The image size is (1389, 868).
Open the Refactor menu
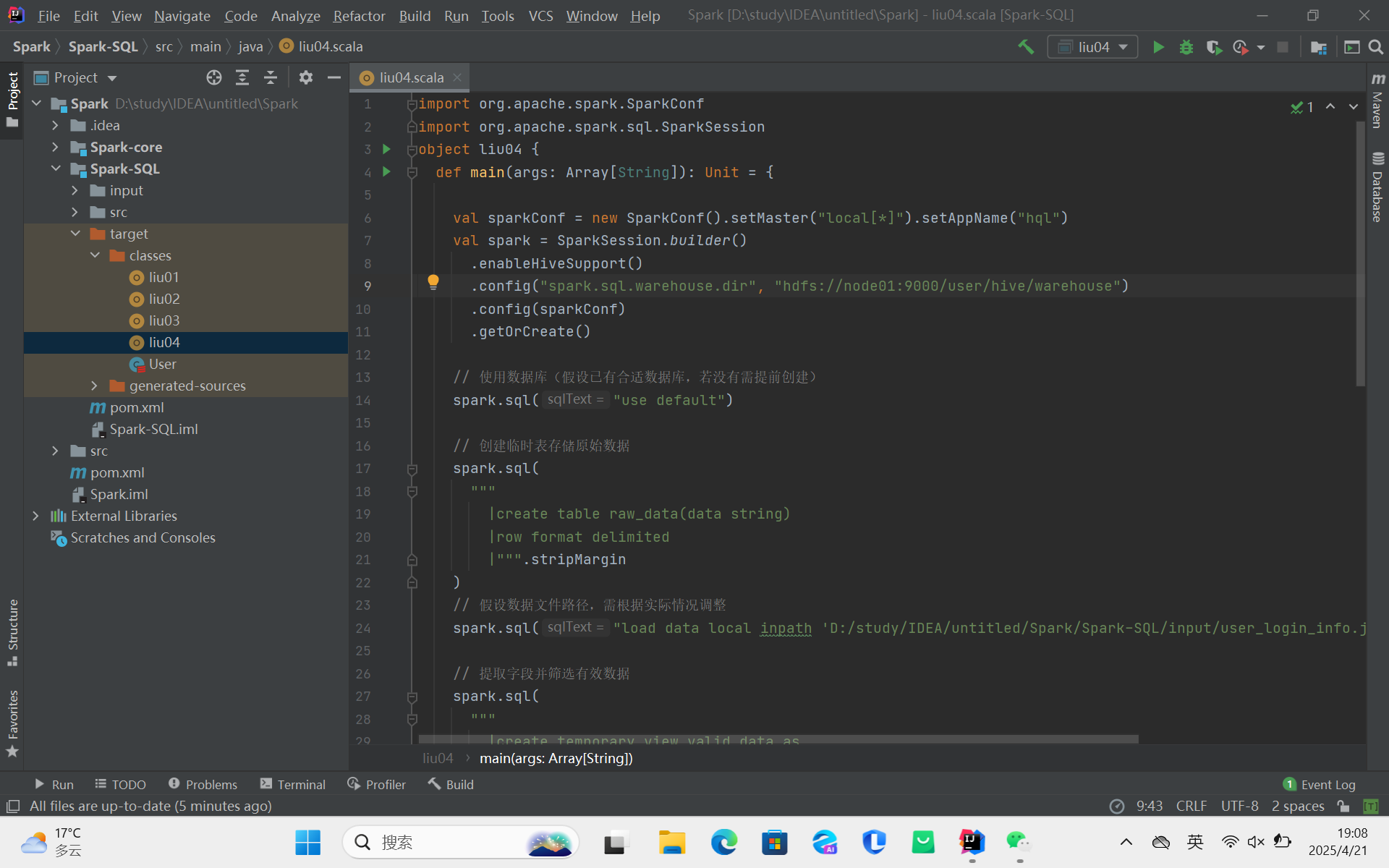tap(359, 15)
